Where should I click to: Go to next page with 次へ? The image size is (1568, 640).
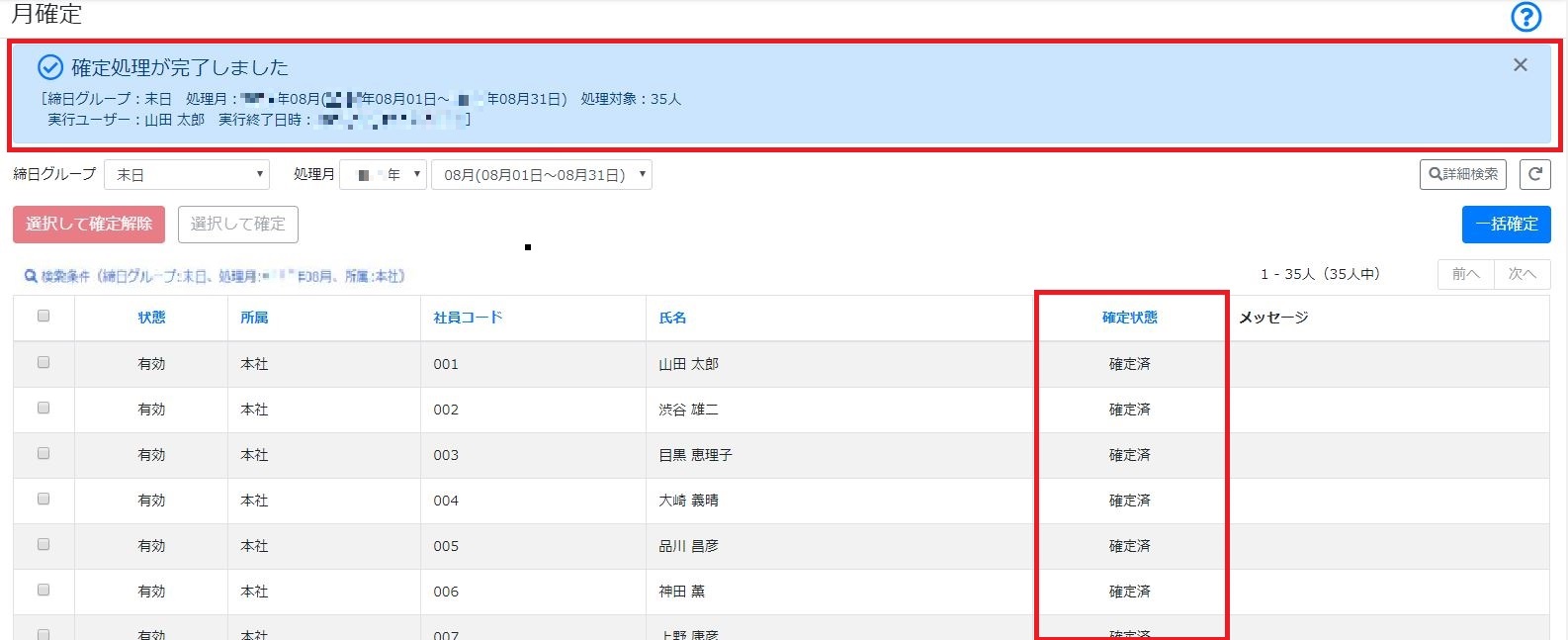coord(1523,274)
